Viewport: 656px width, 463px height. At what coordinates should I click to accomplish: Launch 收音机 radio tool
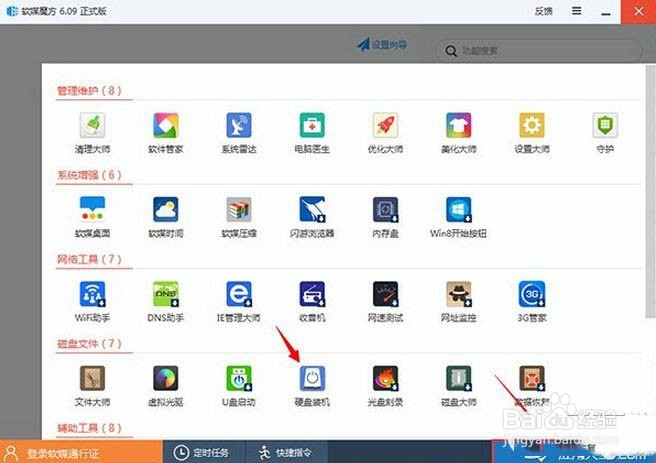pos(312,302)
